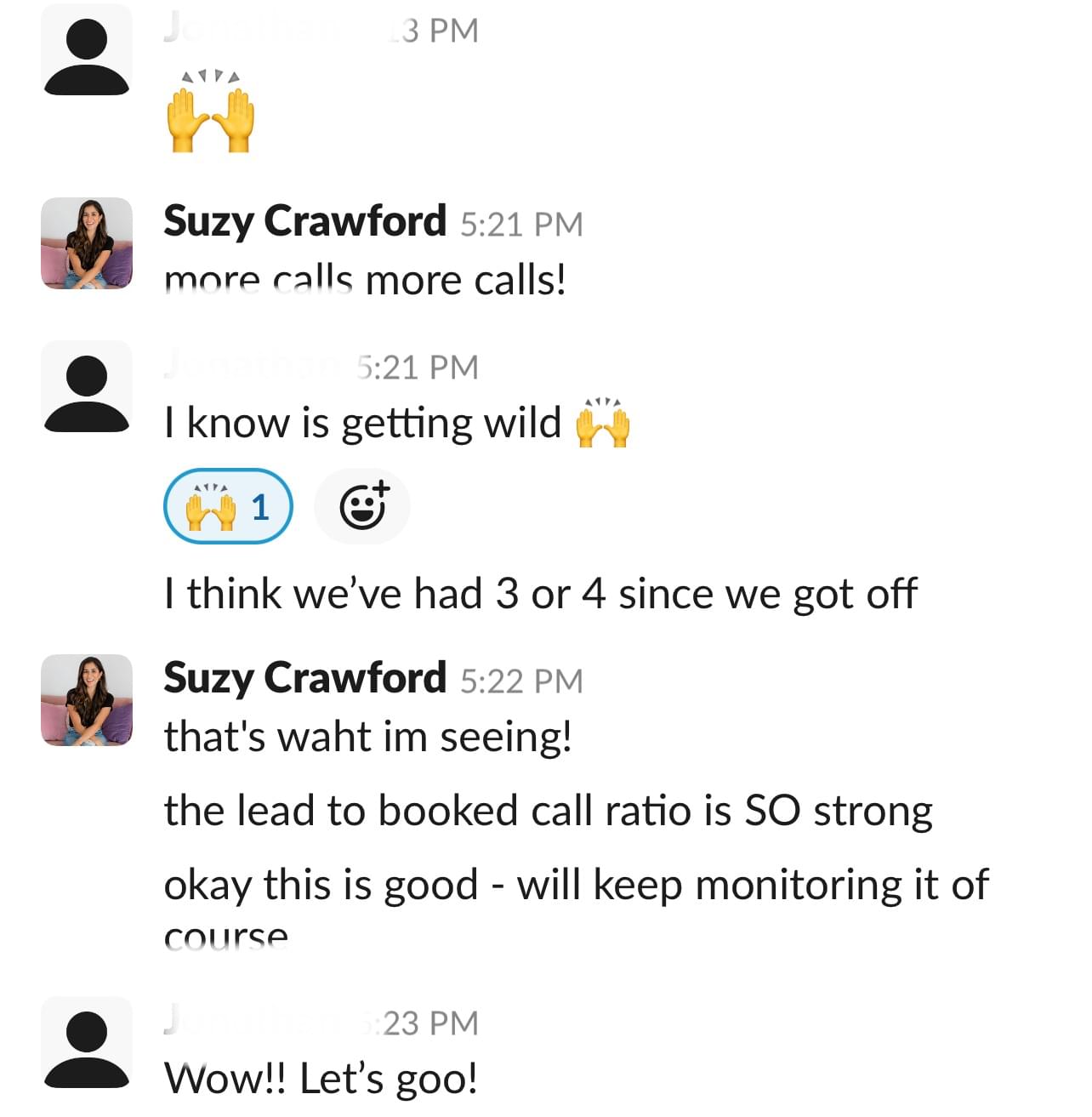Click the default avatar next to "Wow!! Let's goo!"
This screenshot has width=1092, height=1117.
pyautogui.click(x=87, y=1043)
